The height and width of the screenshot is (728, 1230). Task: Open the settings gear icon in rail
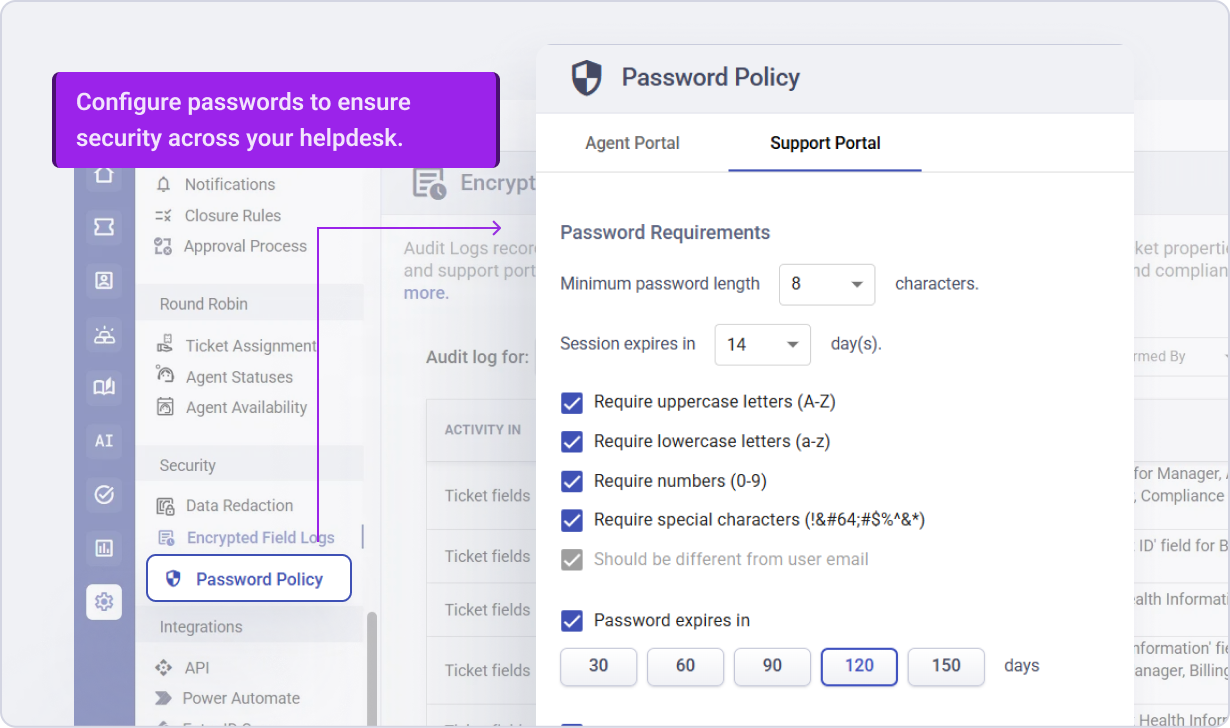coord(104,602)
